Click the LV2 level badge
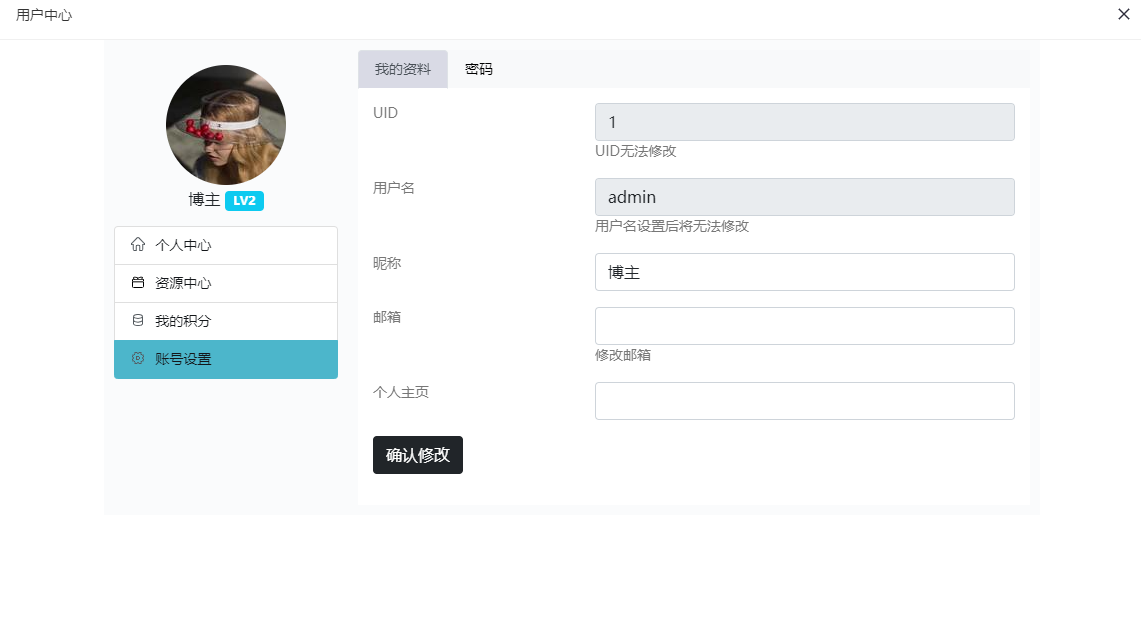Screen dimensions: 1141x628 coord(244,201)
